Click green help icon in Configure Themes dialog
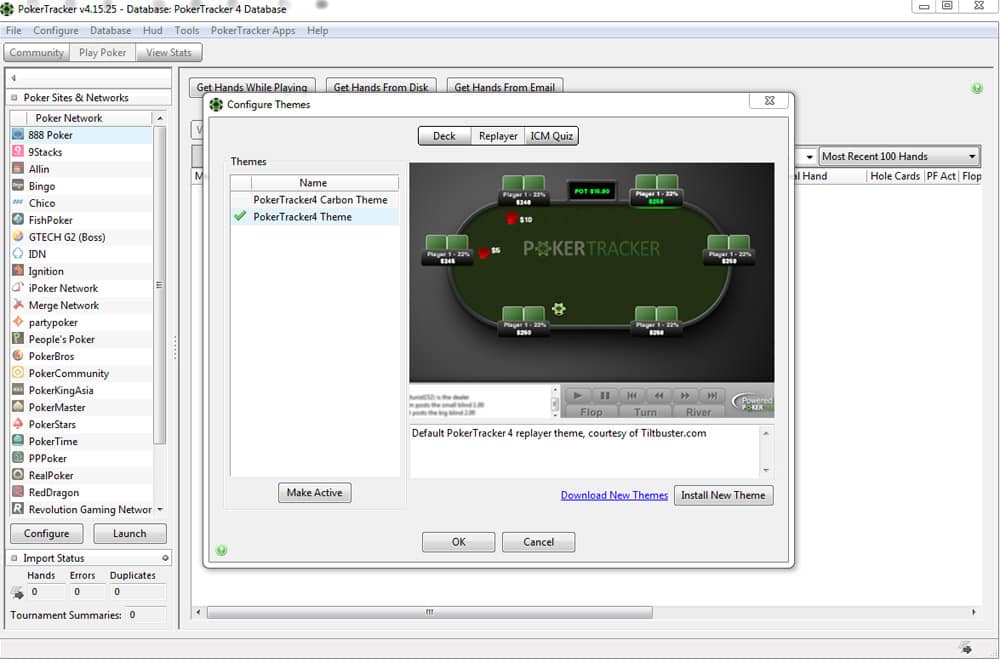Screen dimensions: 1000x663 221,550
